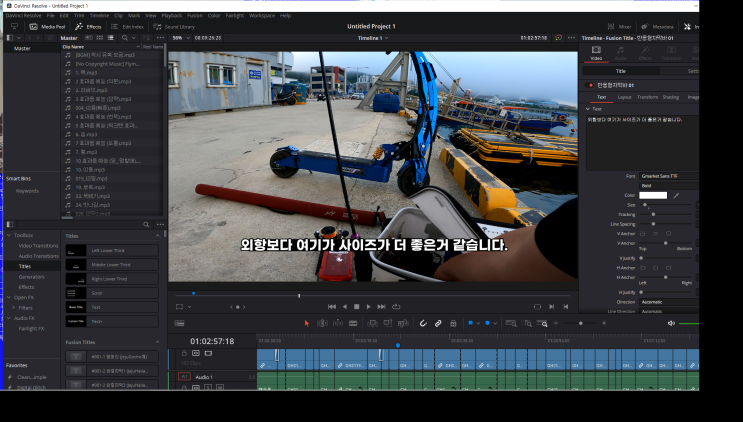This screenshot has height=422, width=743.
Task: Click the Overwrite Clip tool
Action: 388,323
